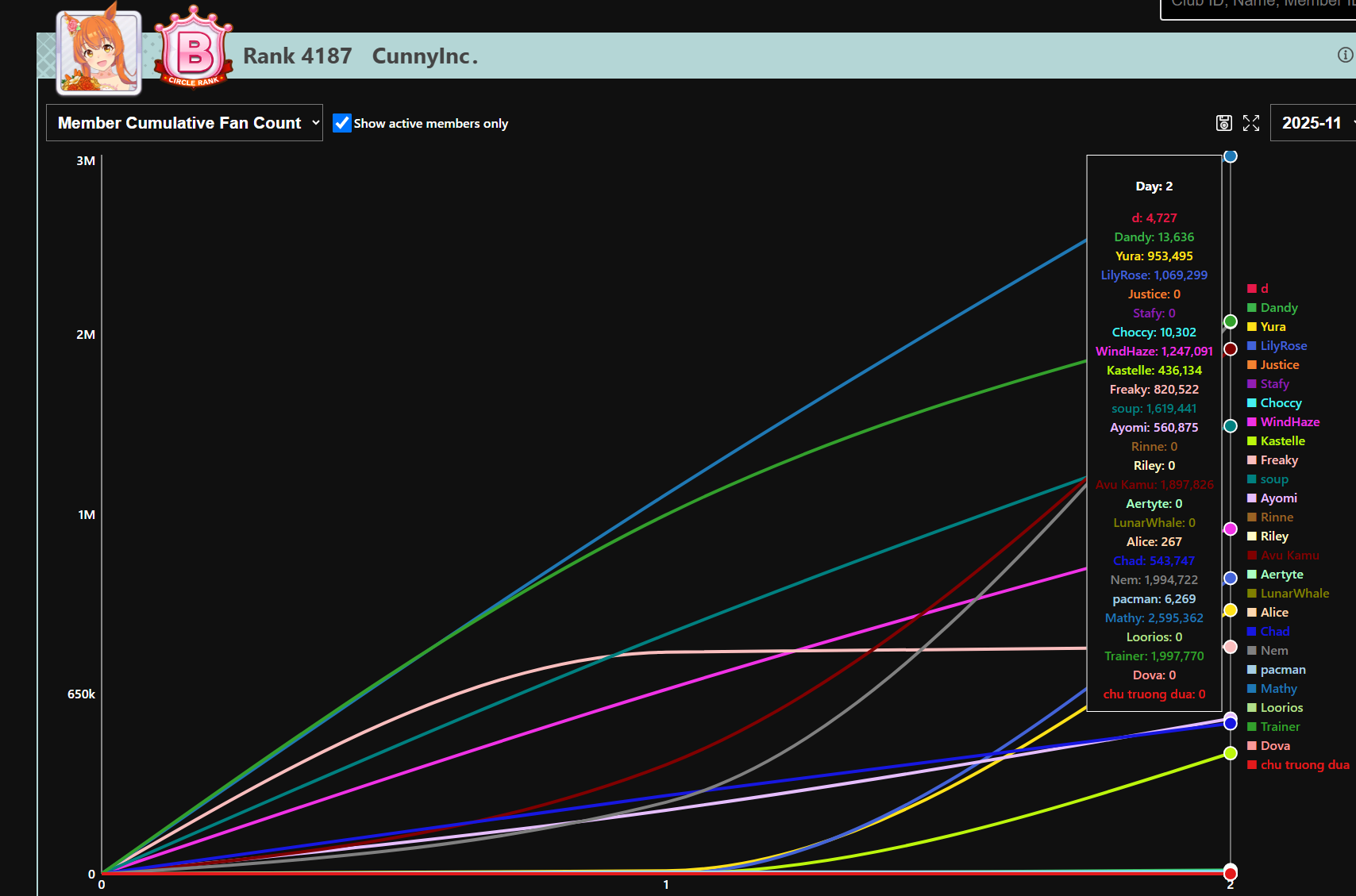Click the bright green data point on day 2
This screenshot has height=896, width=1356.
[x=1231, y=321]
